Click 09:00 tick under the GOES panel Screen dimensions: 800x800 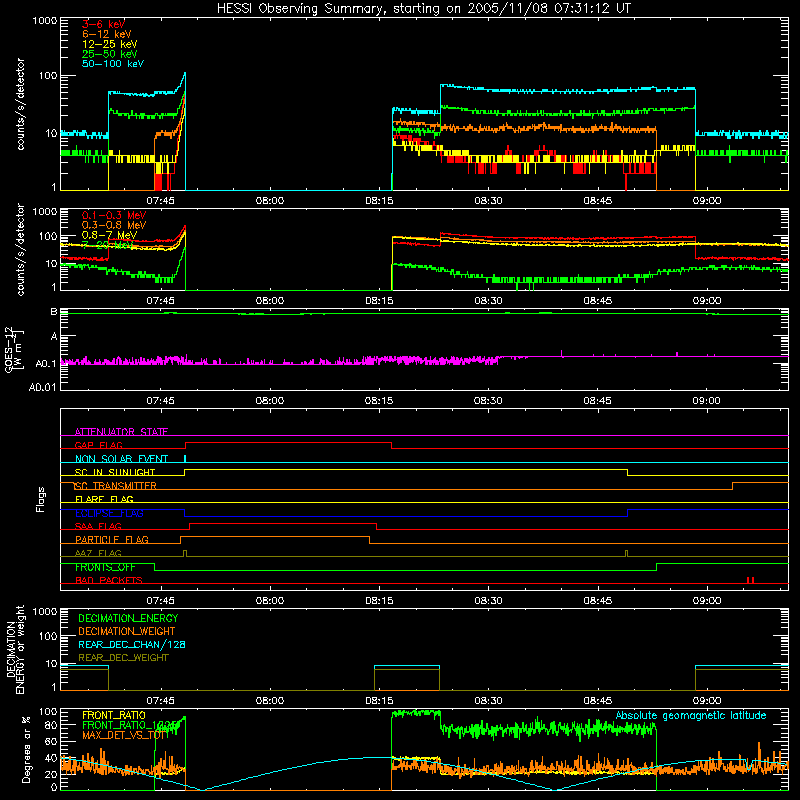(x=707, y=401)
